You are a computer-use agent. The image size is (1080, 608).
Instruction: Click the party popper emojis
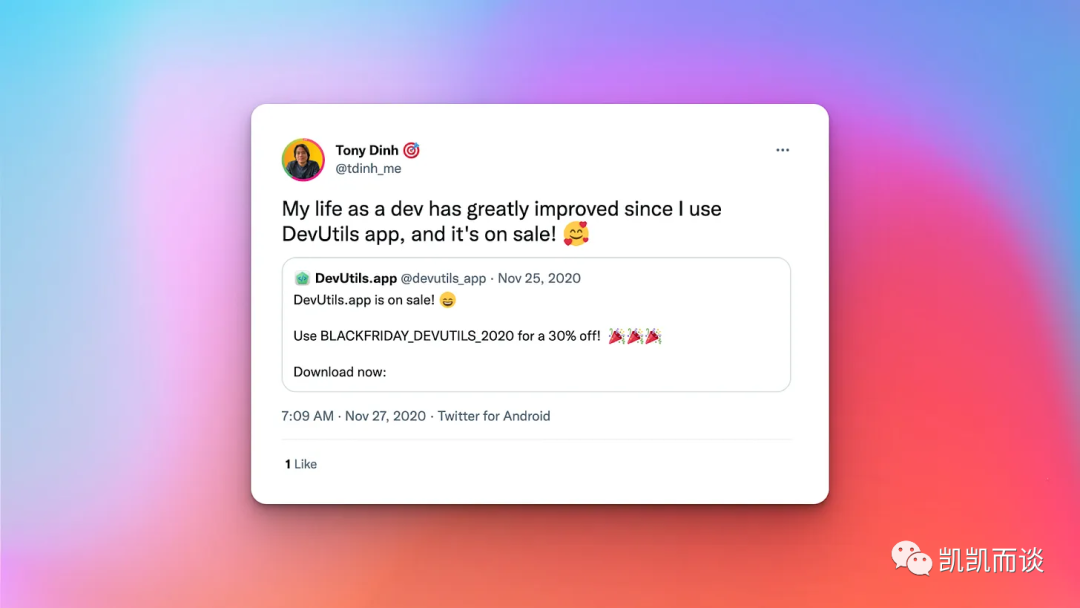coord(634,336)
